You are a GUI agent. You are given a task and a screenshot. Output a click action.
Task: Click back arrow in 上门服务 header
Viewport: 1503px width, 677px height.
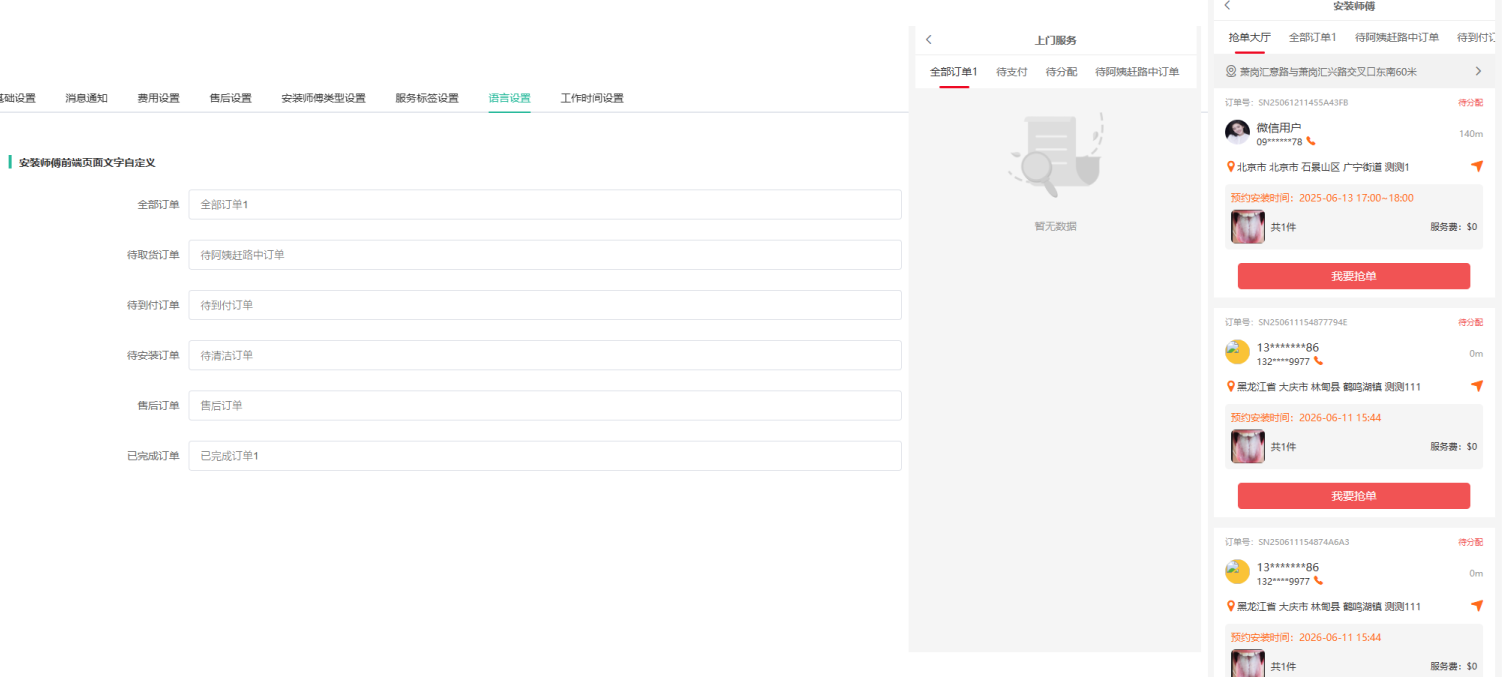(x=929, y=40)
